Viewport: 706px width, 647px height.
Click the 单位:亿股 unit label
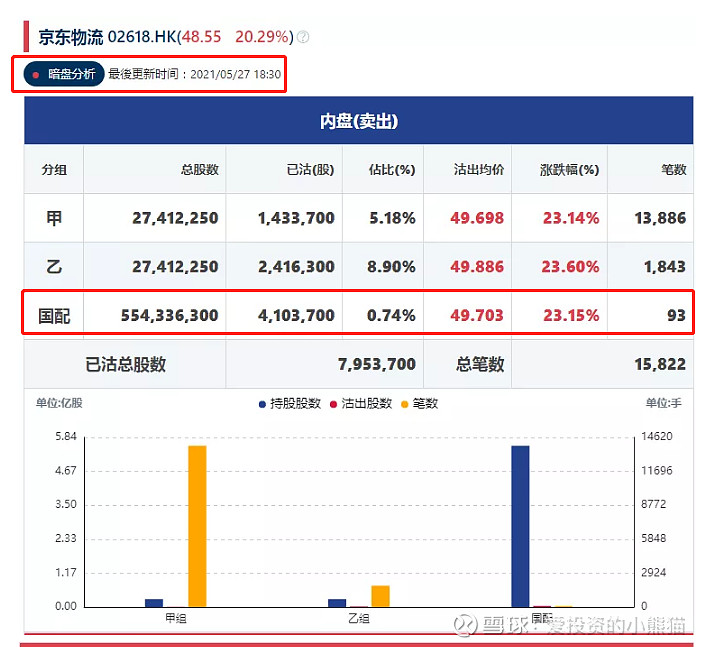click(x=59, y=403)
